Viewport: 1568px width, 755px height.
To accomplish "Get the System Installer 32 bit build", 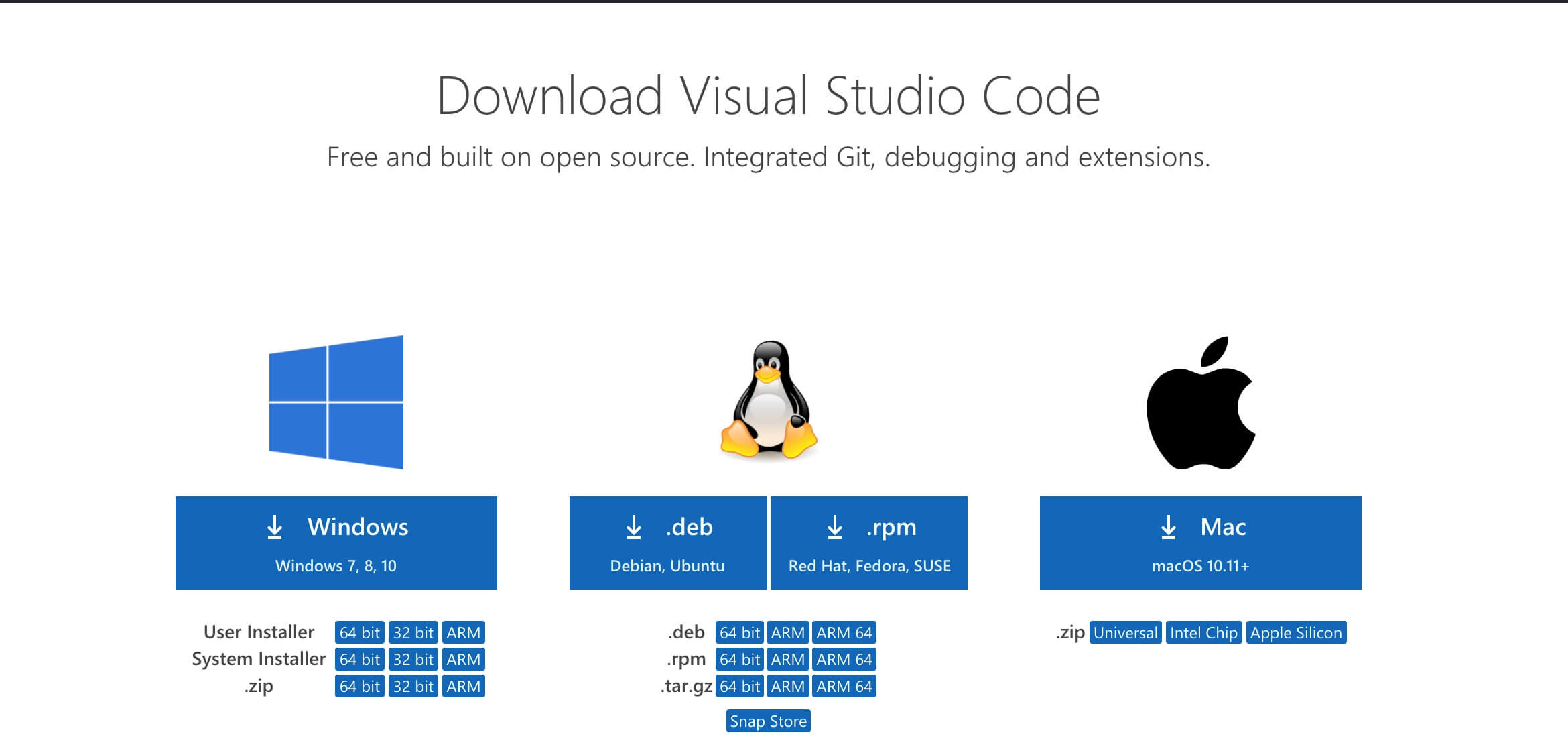I will [x=413, y=659].
